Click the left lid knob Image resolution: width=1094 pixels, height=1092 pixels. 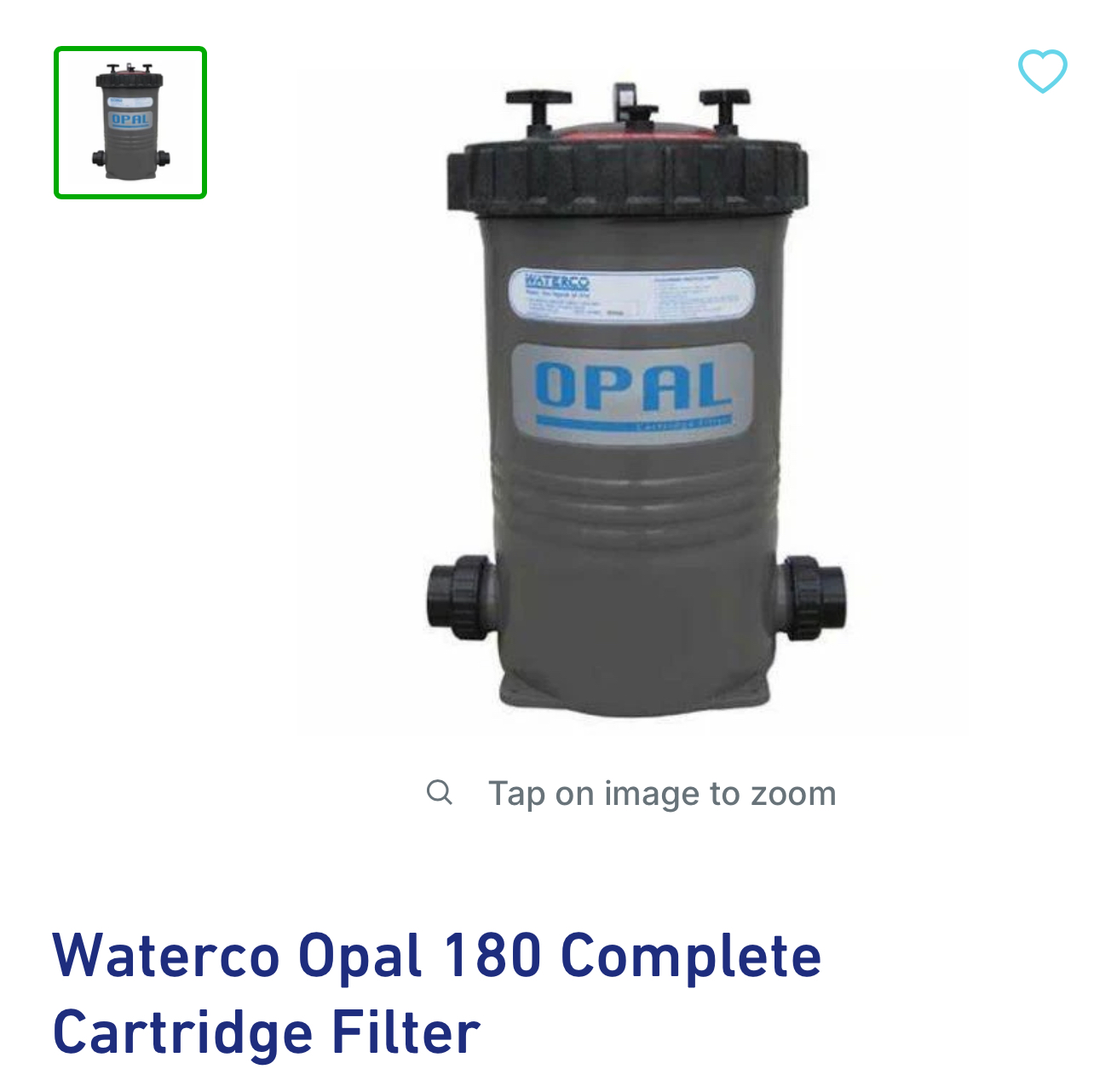click(538, 106)
